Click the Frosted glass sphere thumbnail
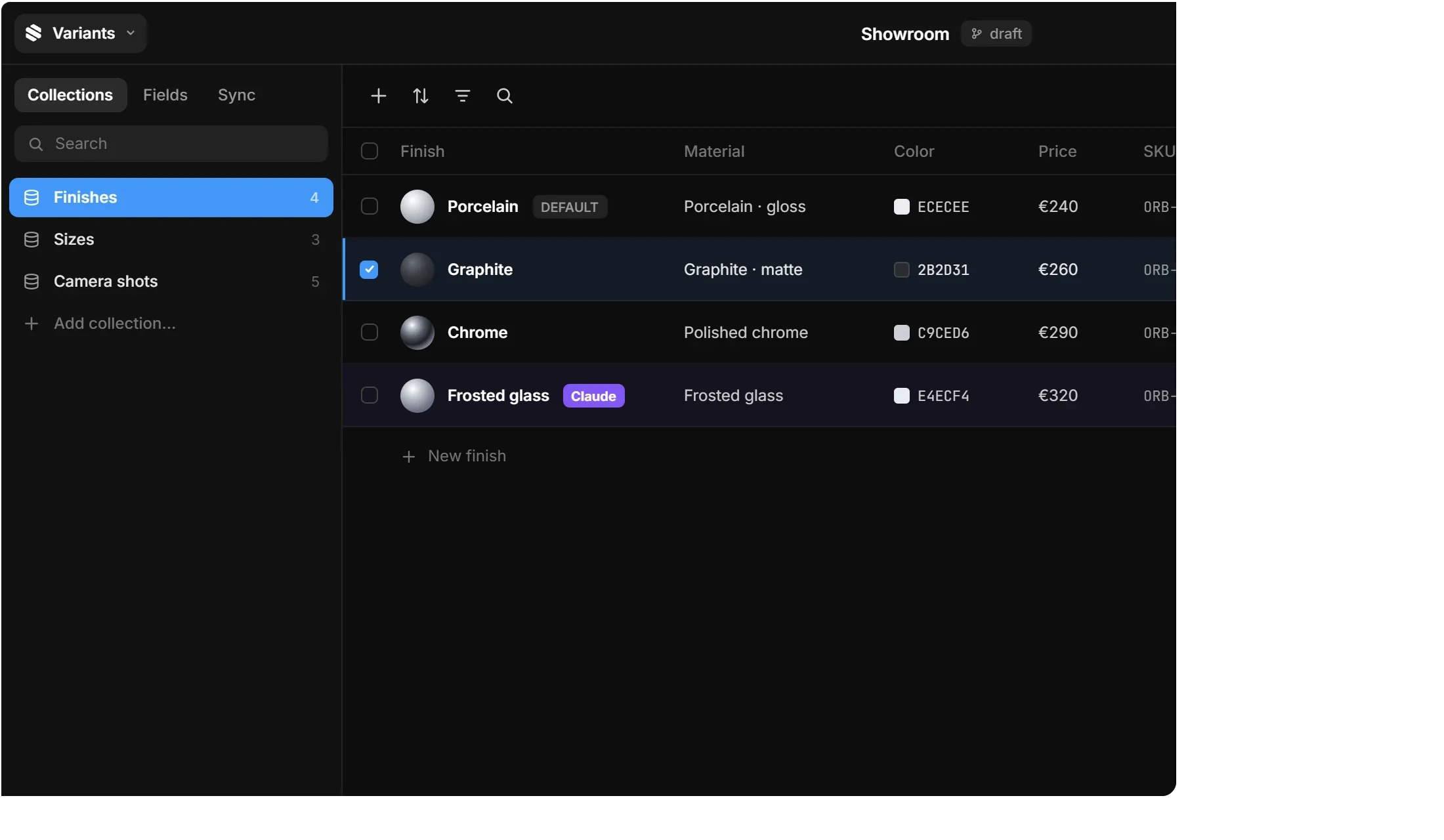This screenshot has width=1444, height=840. coord(417,396)
